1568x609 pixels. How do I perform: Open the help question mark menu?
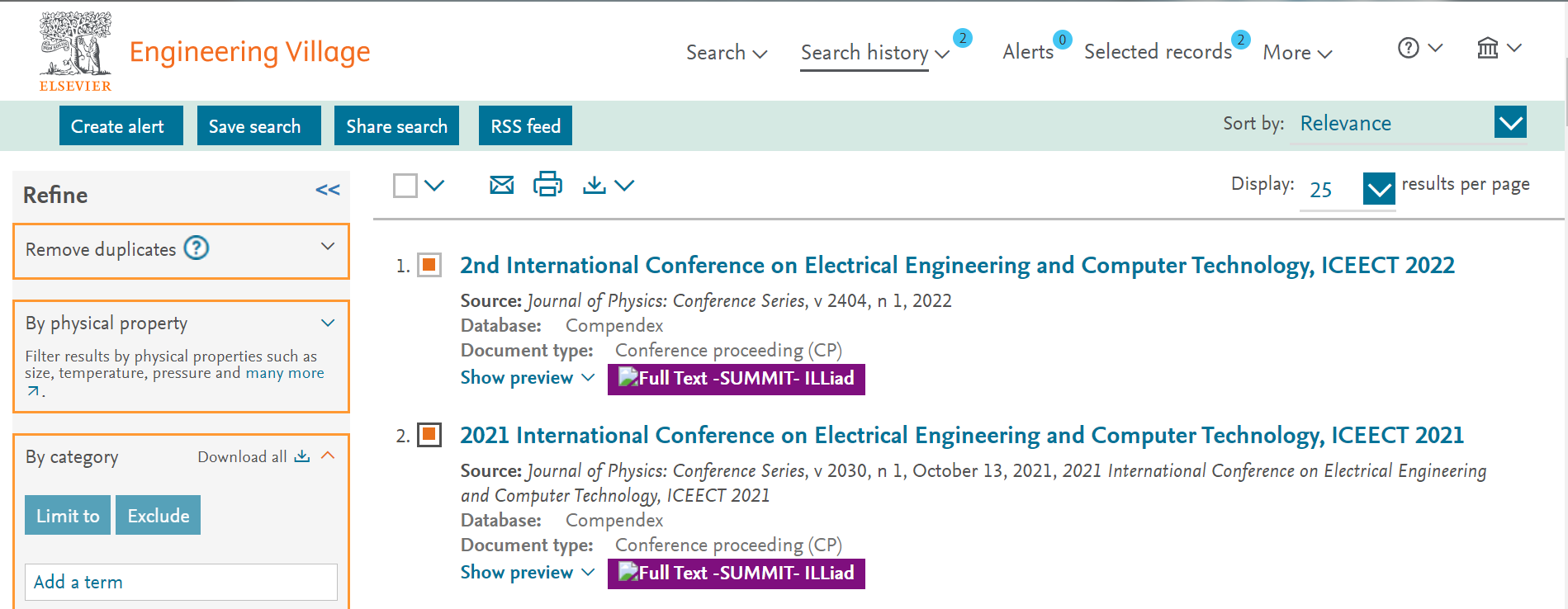1419,48
